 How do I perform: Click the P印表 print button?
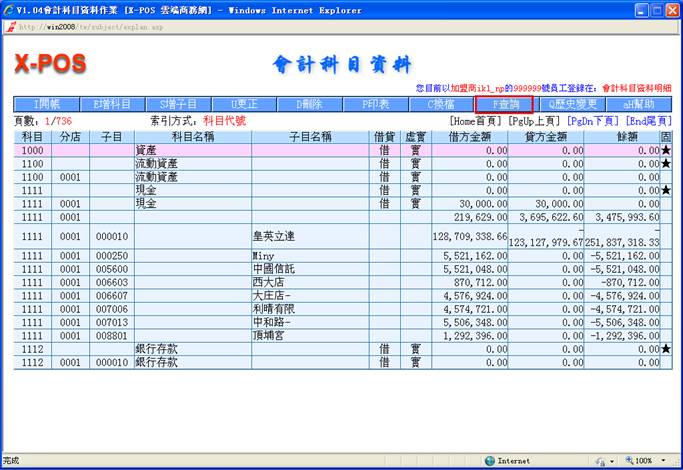pyautogui.click(x=376, y=104)
